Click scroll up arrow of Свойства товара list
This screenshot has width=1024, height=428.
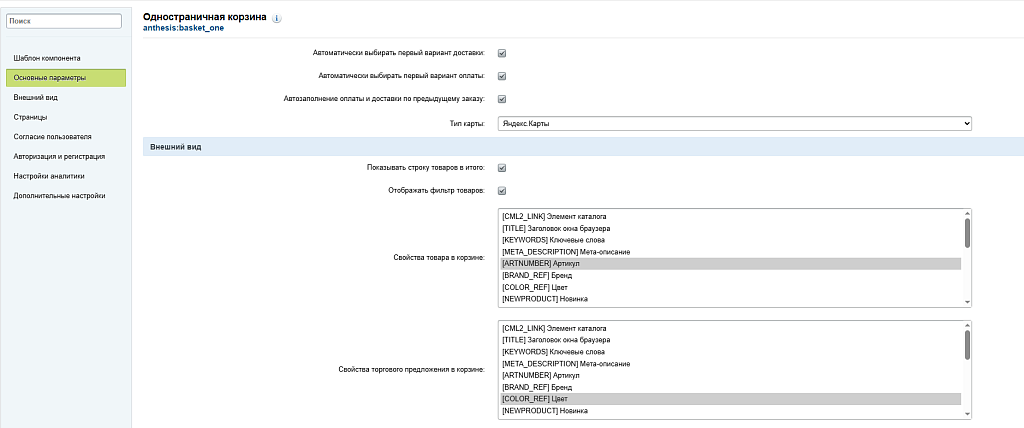[967, 214]
